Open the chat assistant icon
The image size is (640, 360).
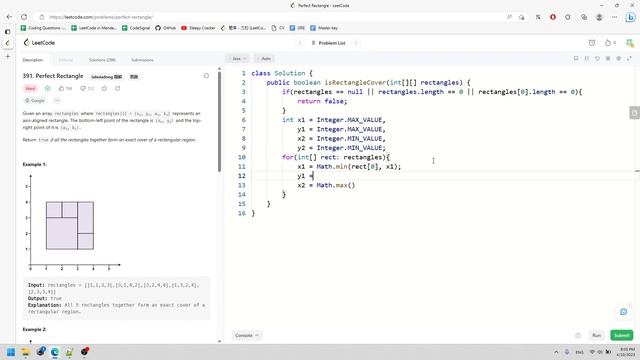click(623, 312)
